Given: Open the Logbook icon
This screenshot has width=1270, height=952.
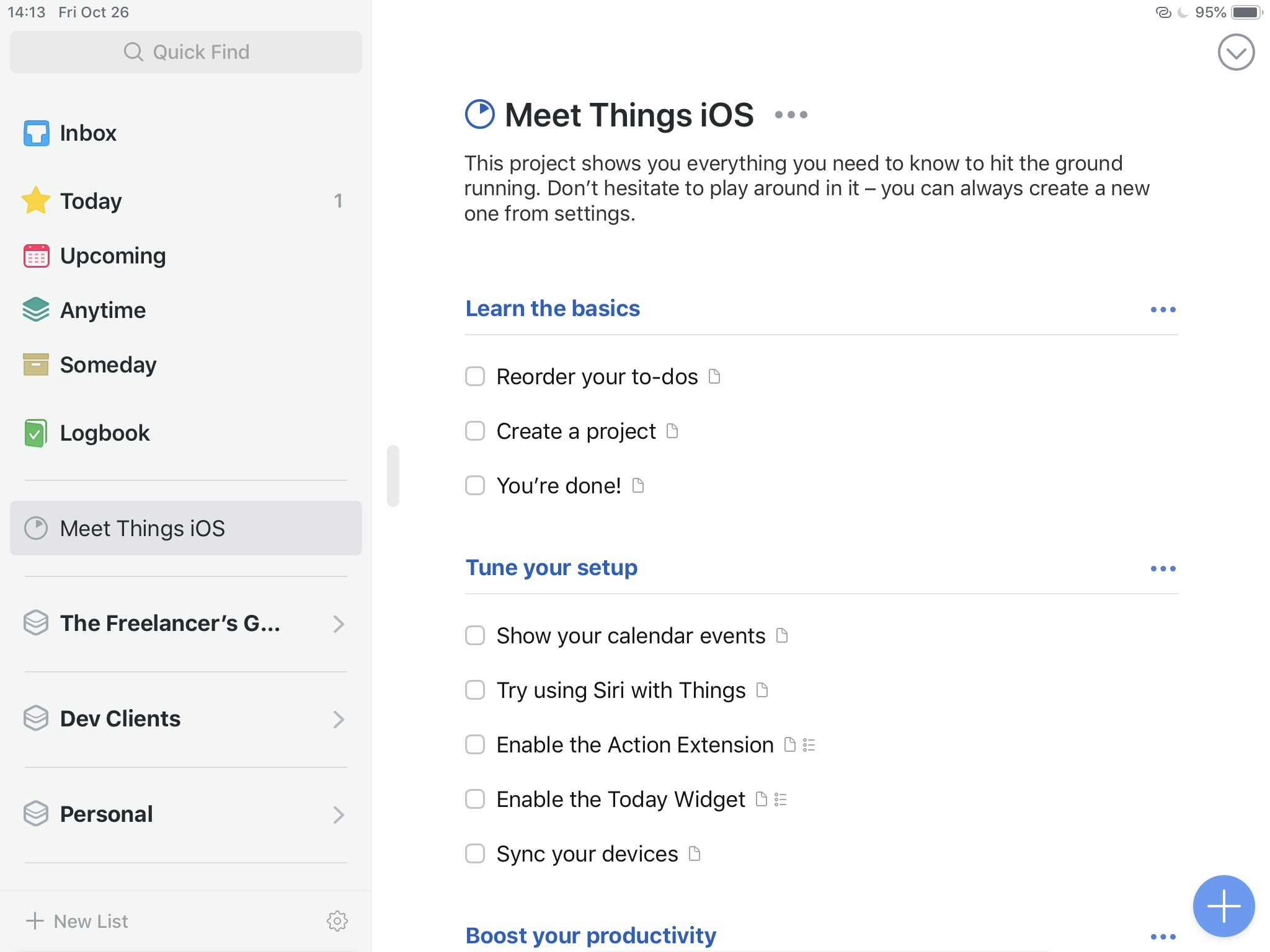Looking at the screenshot, I should click(x=36, y=433).
